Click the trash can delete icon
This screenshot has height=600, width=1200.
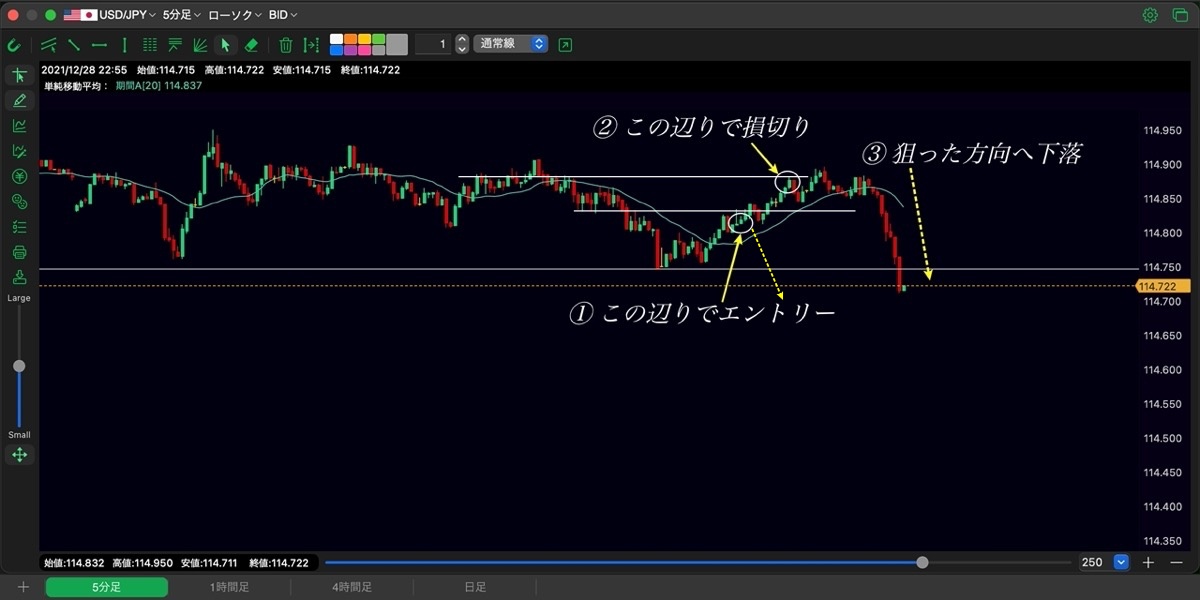[286, 45]
